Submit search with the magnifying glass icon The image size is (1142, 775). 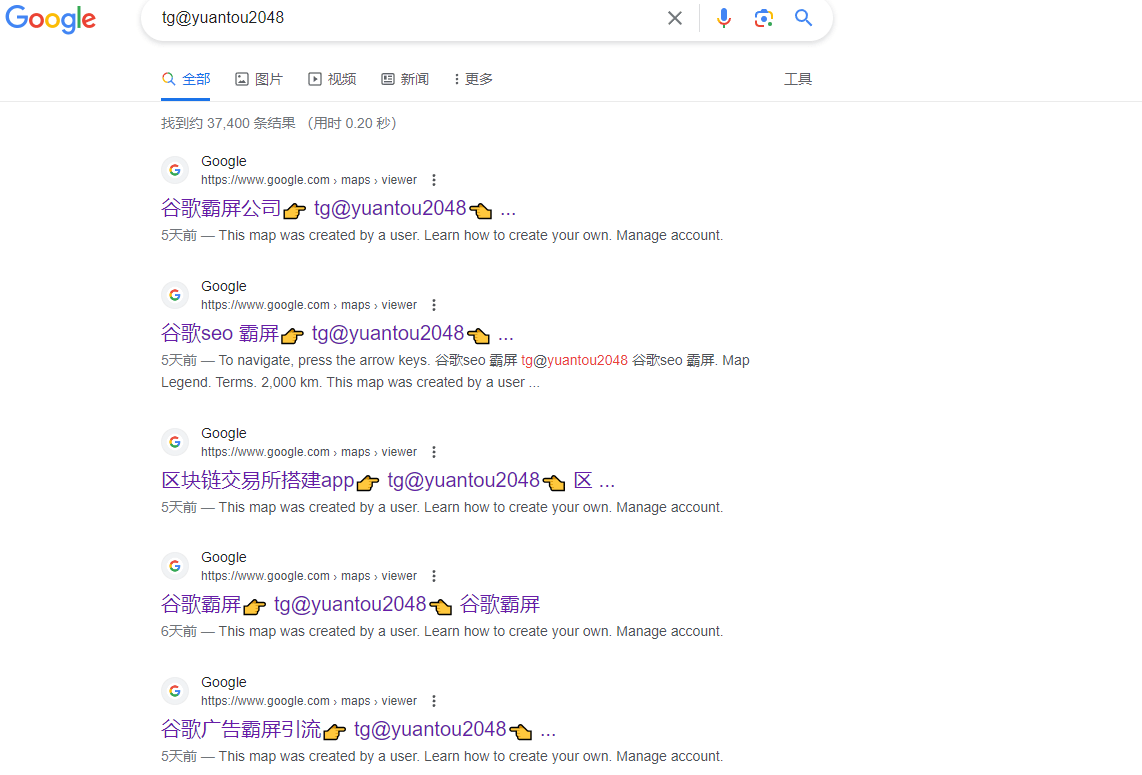tap(803, 17)
